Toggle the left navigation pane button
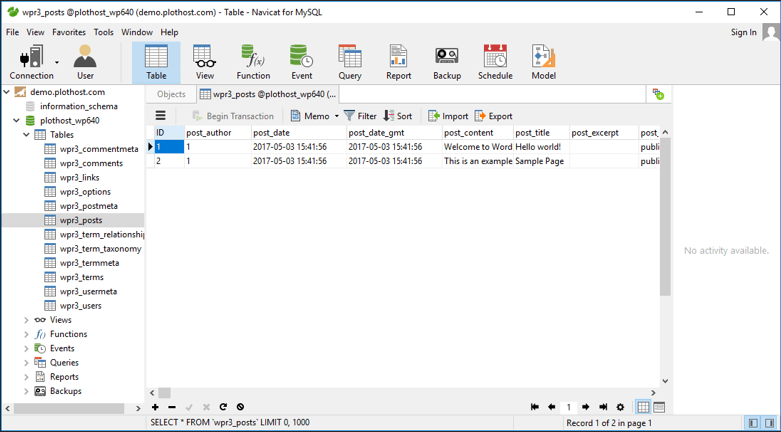Viewport: 781px width, 432px height. pos(754,423)
